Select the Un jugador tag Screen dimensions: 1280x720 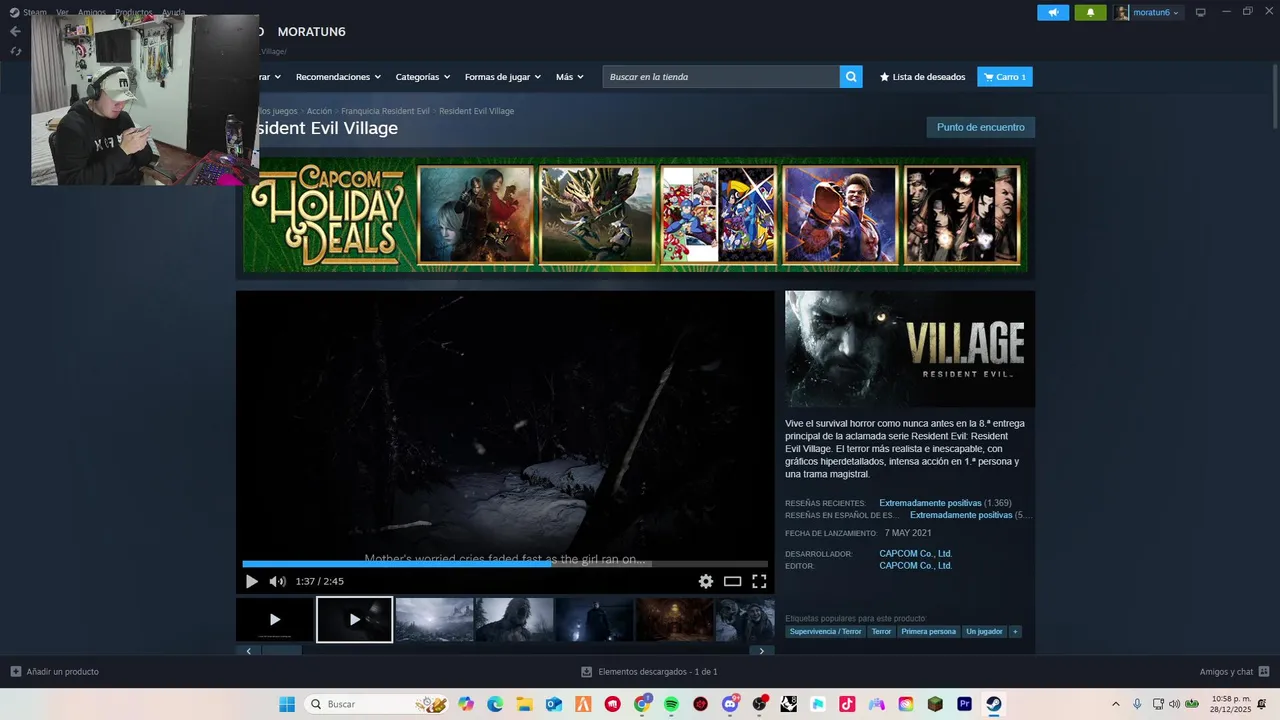[984, 632]
